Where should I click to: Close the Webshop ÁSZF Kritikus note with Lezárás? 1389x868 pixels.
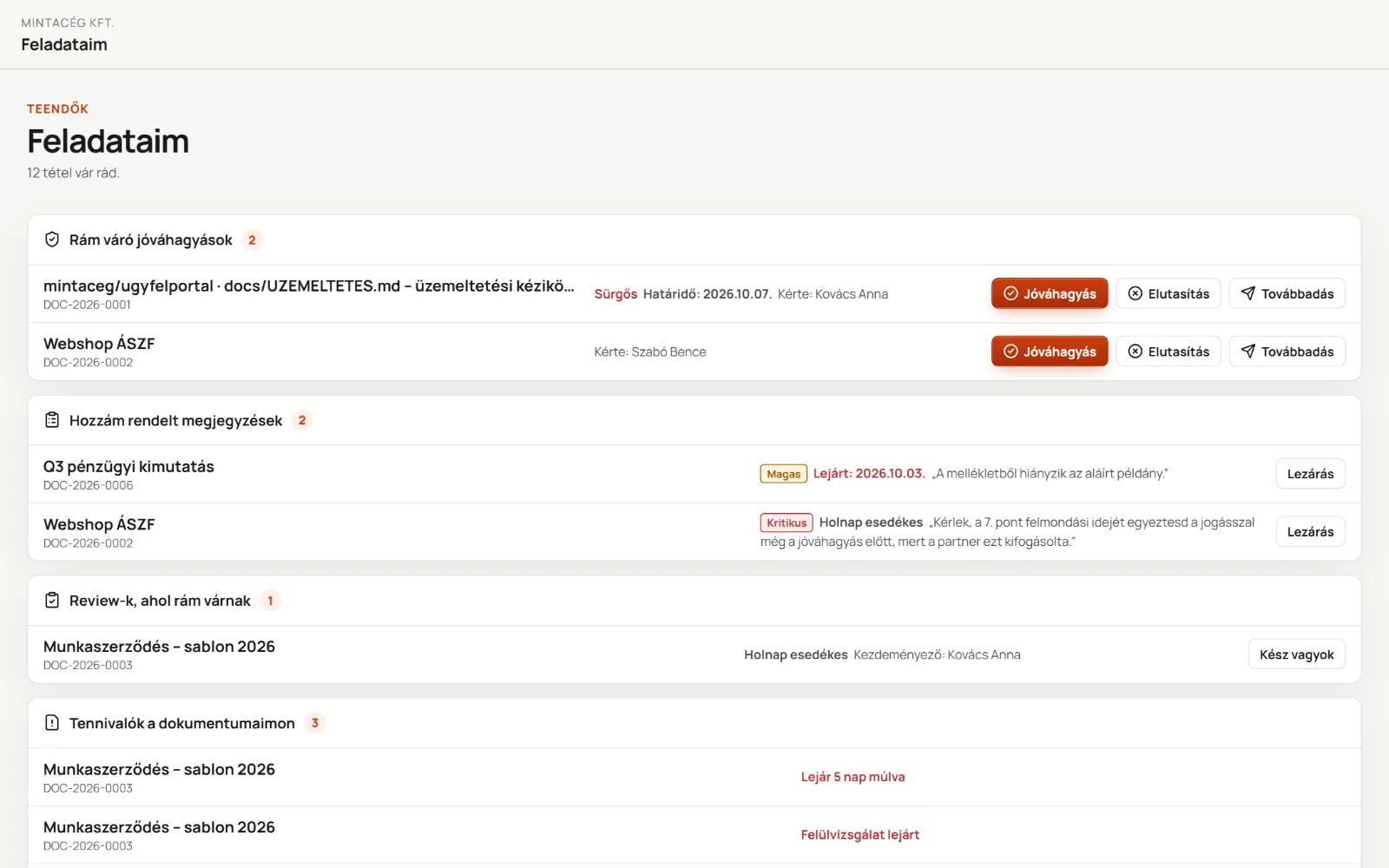coord(1310,532)
